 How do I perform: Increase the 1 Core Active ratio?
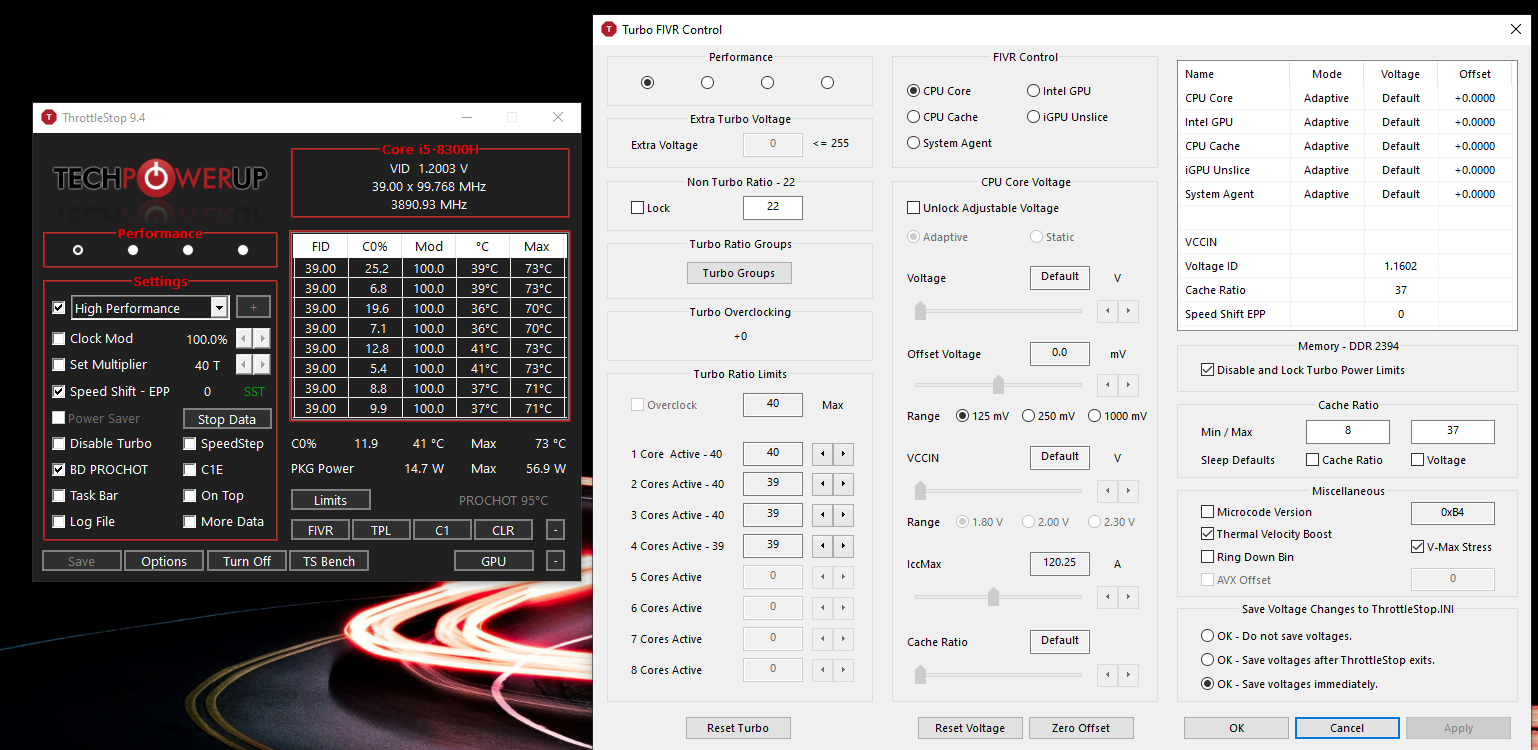(843, 454)
